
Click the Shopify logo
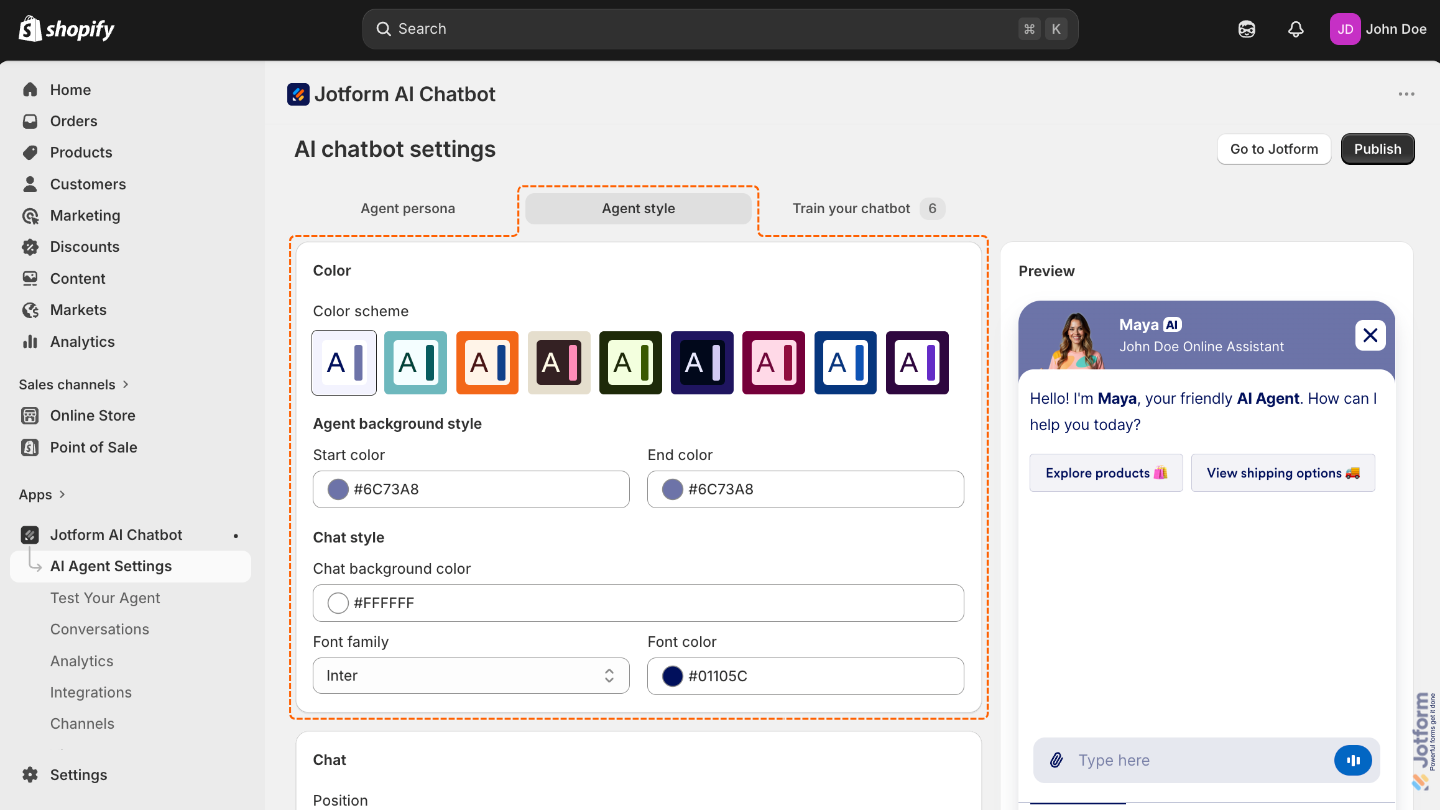point(65,28)
